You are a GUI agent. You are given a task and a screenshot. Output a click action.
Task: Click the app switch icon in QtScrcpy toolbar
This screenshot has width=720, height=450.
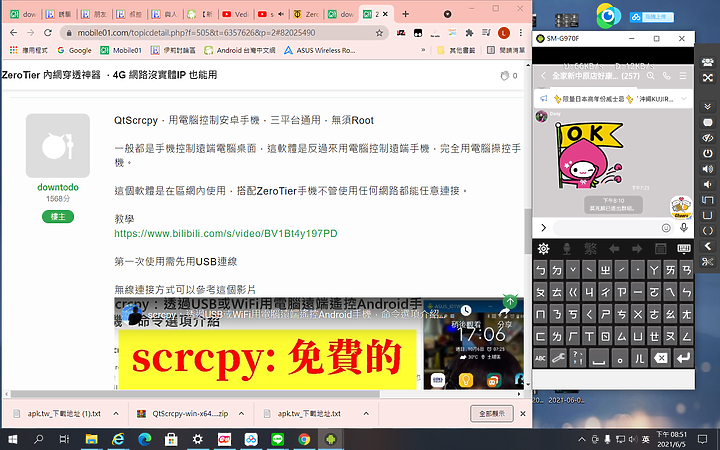tap(707, 200)
